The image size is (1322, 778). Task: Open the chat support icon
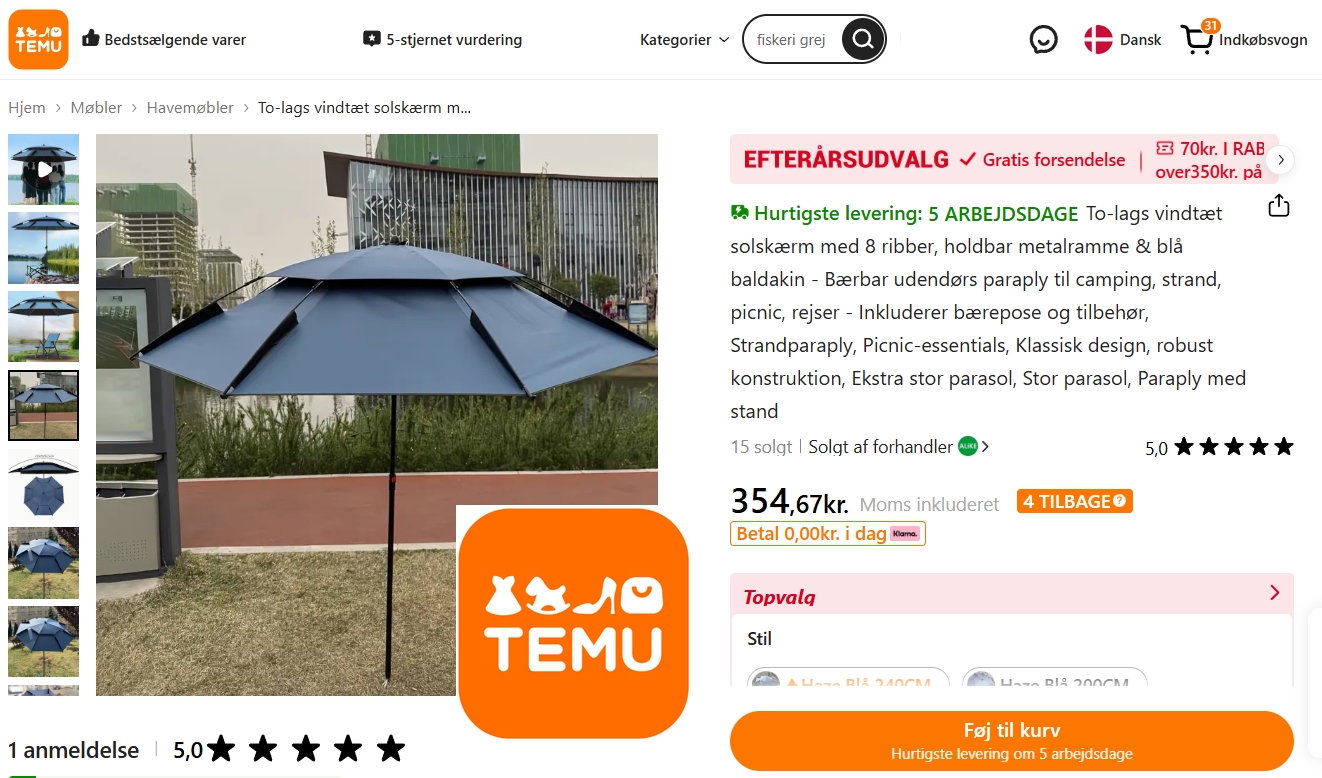(1044, 40)
